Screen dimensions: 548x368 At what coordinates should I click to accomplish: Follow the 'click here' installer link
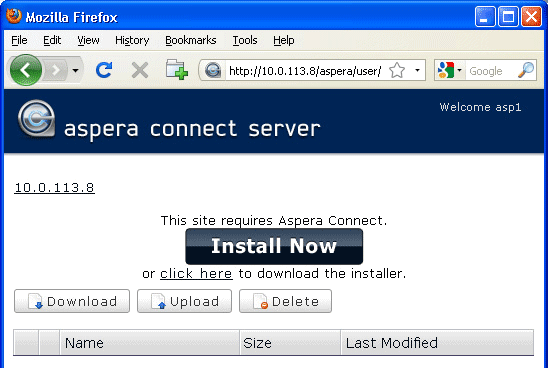[196, 274]
